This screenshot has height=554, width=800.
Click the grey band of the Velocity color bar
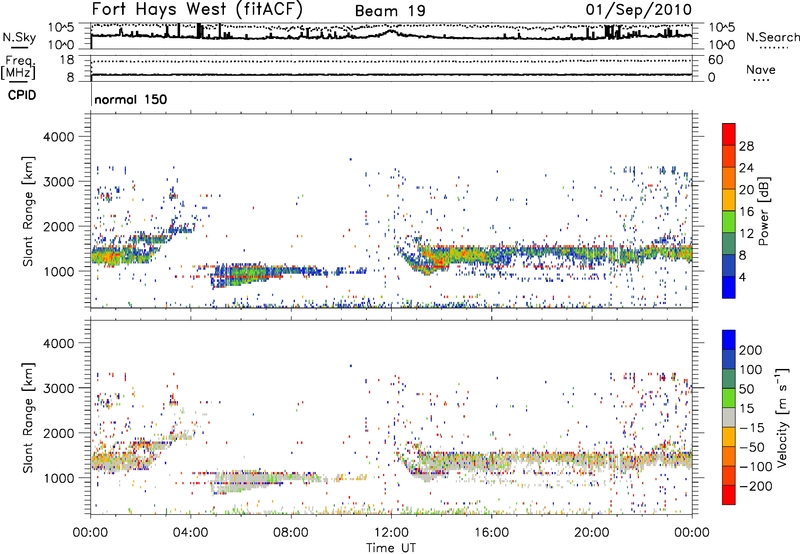pos(729,417)
